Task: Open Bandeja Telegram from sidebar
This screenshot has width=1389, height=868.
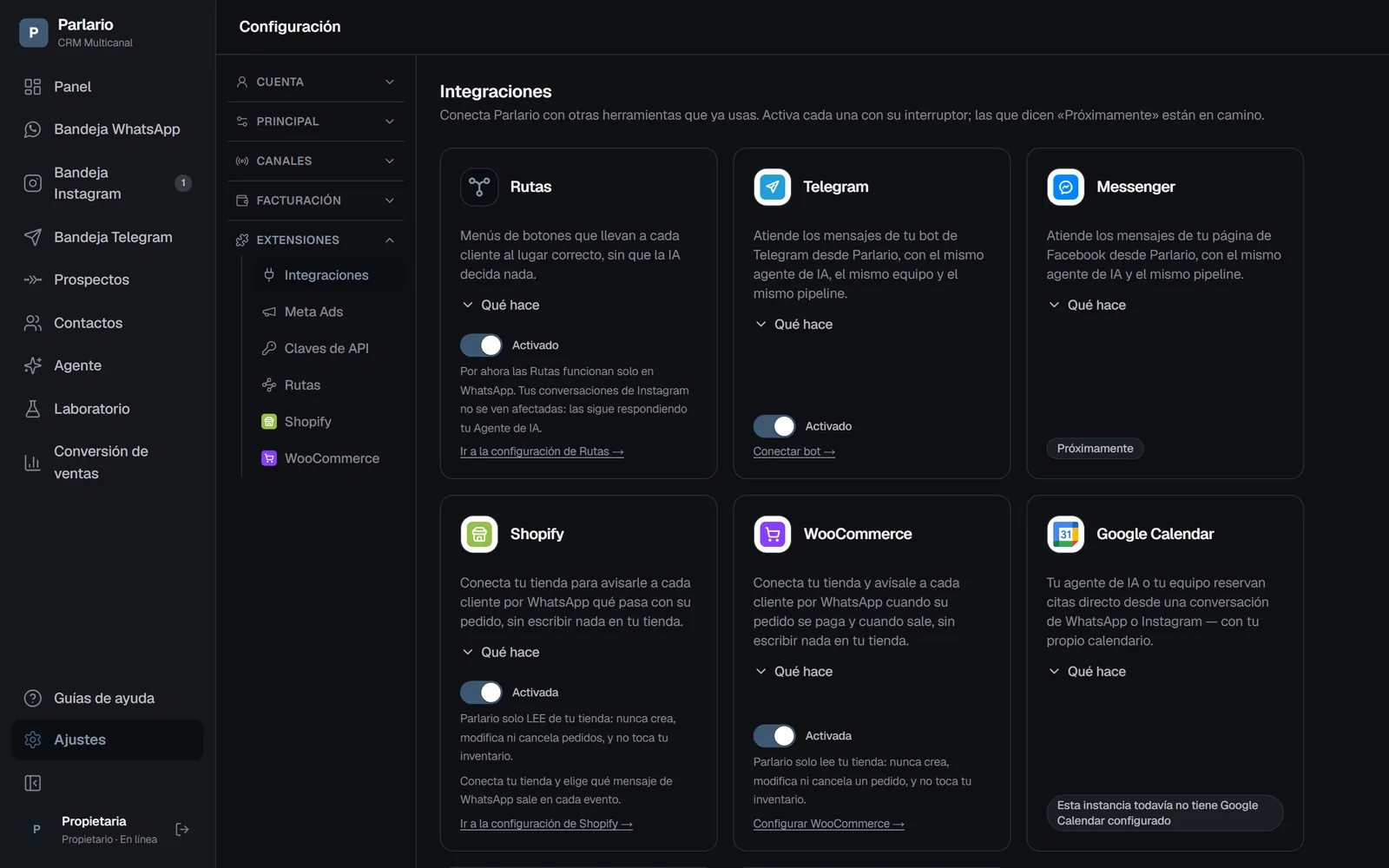Action: [108, 237]
